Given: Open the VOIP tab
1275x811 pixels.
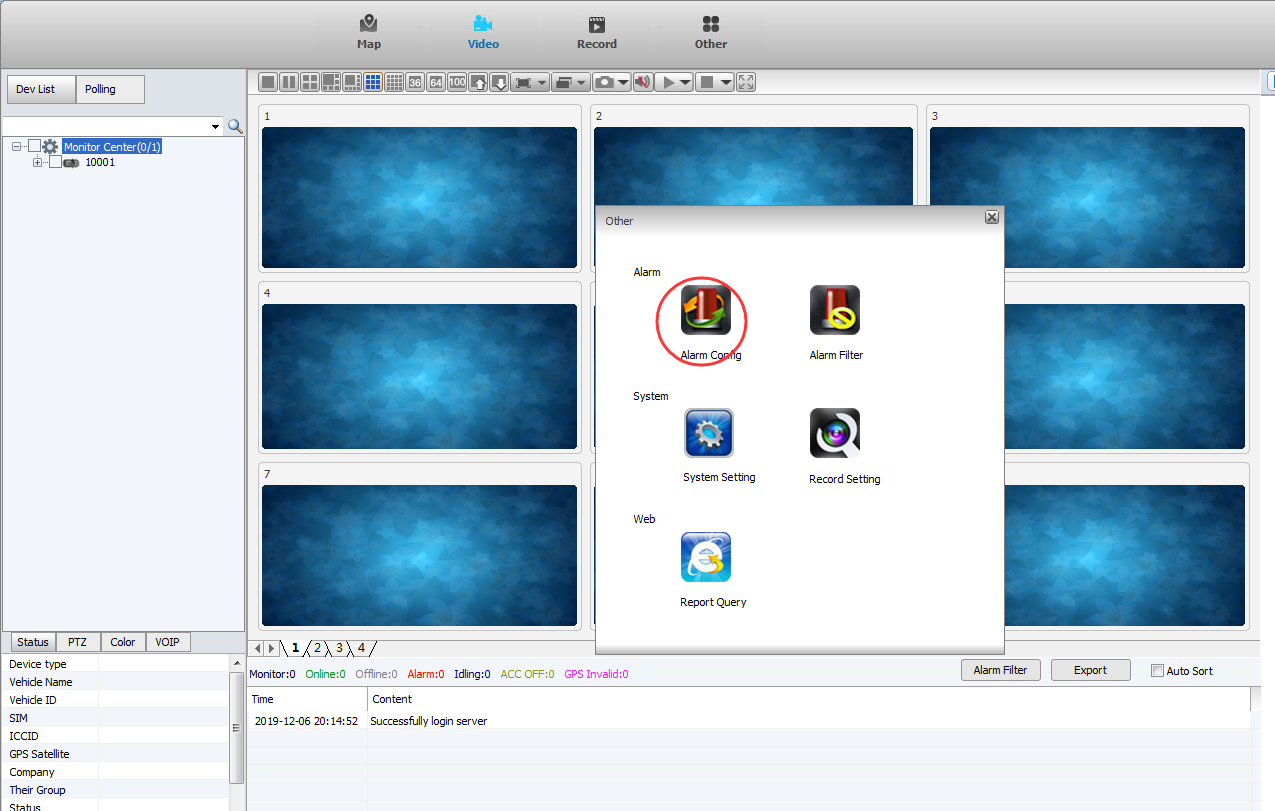Looking at the screenshot, I should pos(168,642).
